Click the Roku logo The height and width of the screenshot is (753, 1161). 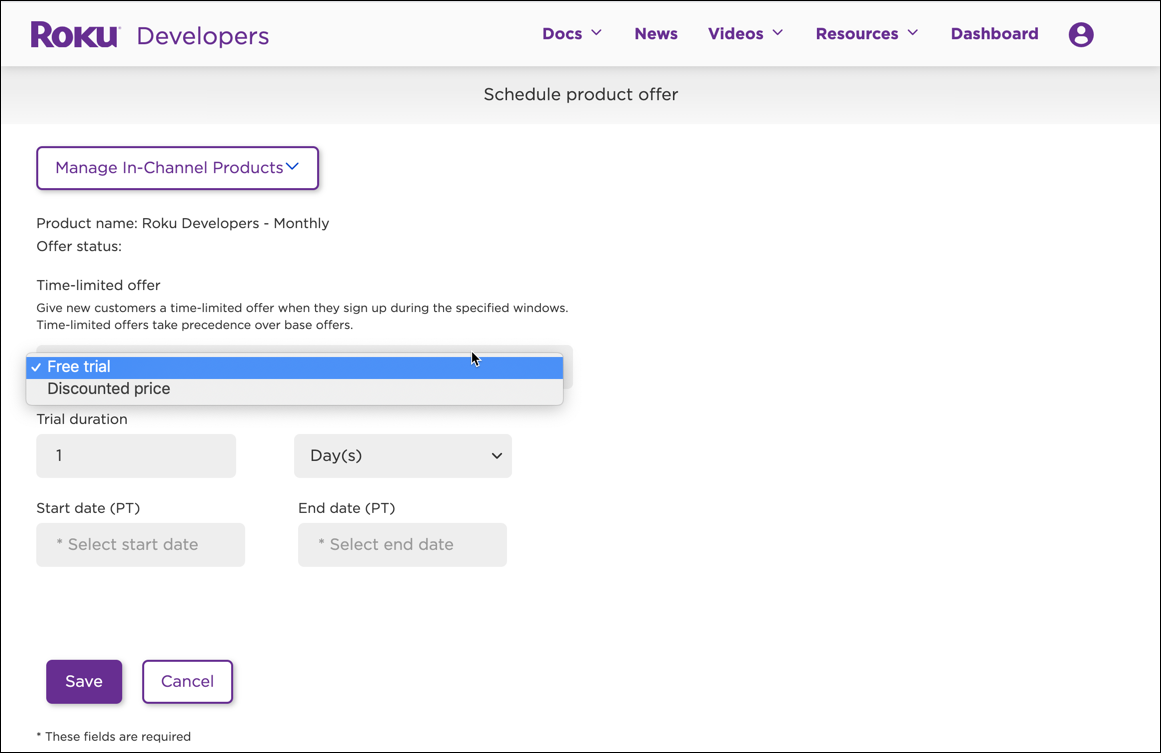[75, 35]
